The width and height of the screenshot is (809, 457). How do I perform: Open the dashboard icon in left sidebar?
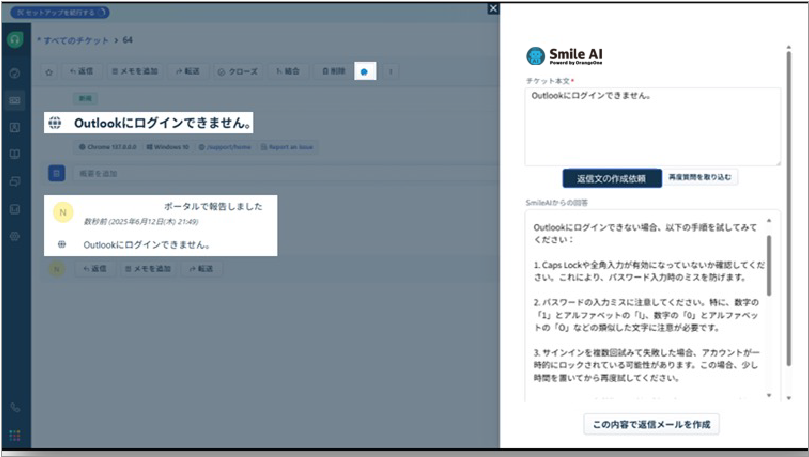(15, 73)
